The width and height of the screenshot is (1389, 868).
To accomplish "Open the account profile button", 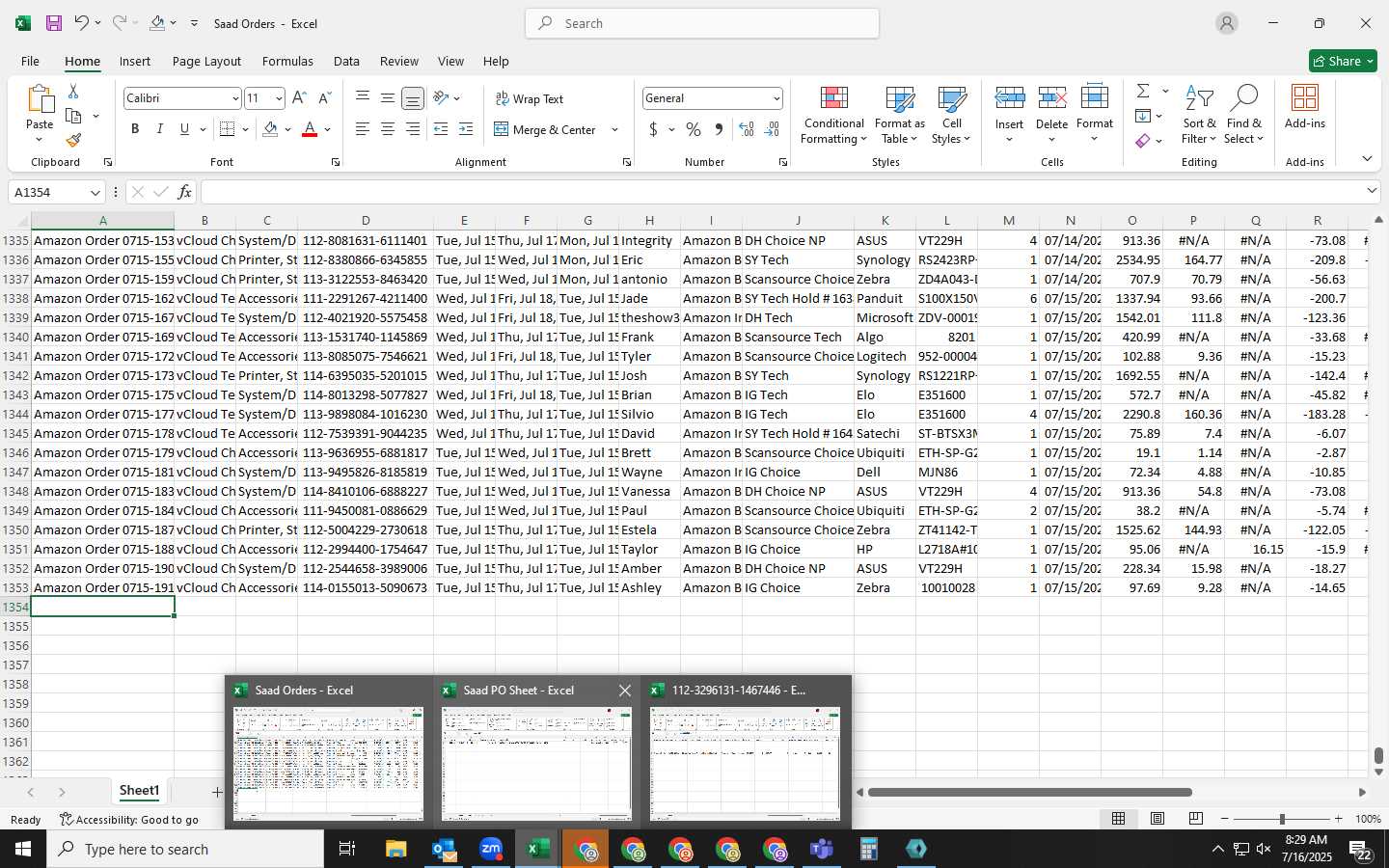I will tap(1227, 23).
